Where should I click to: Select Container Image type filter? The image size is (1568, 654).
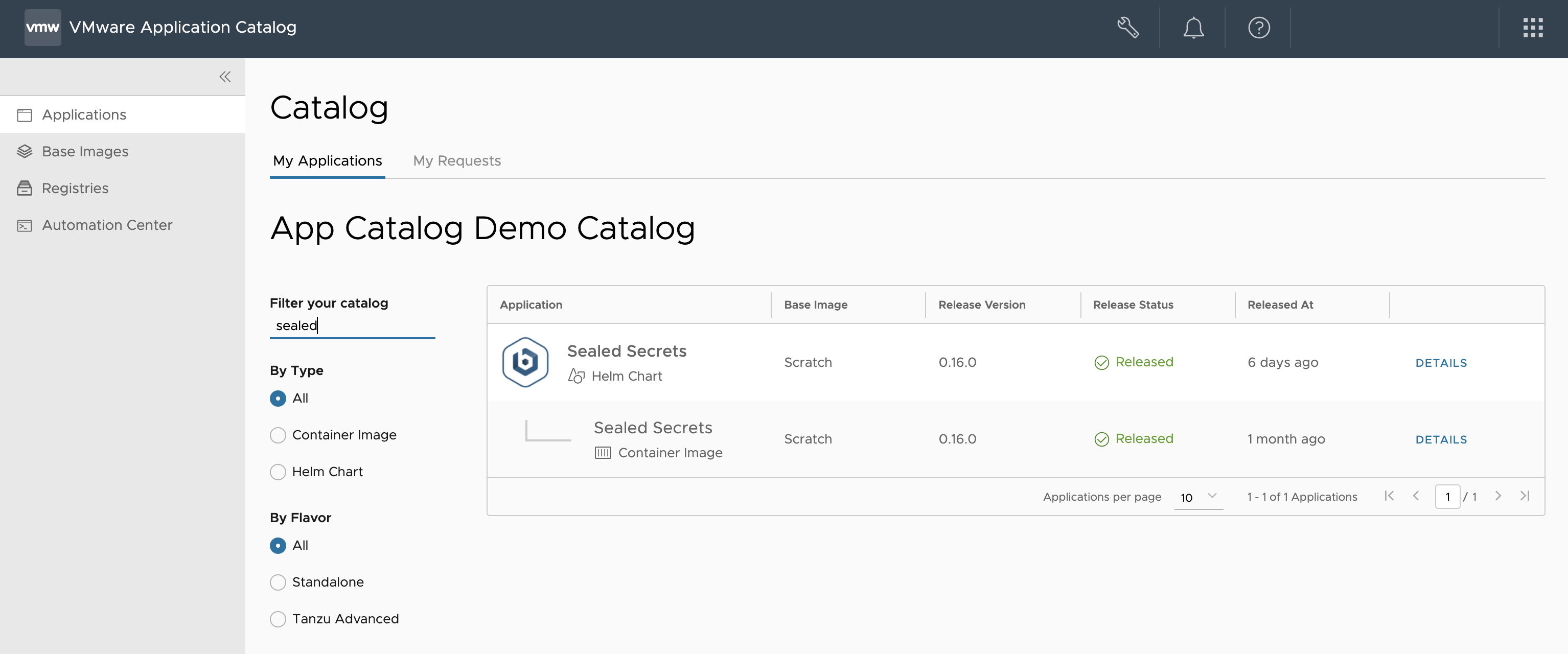point(278,435)
